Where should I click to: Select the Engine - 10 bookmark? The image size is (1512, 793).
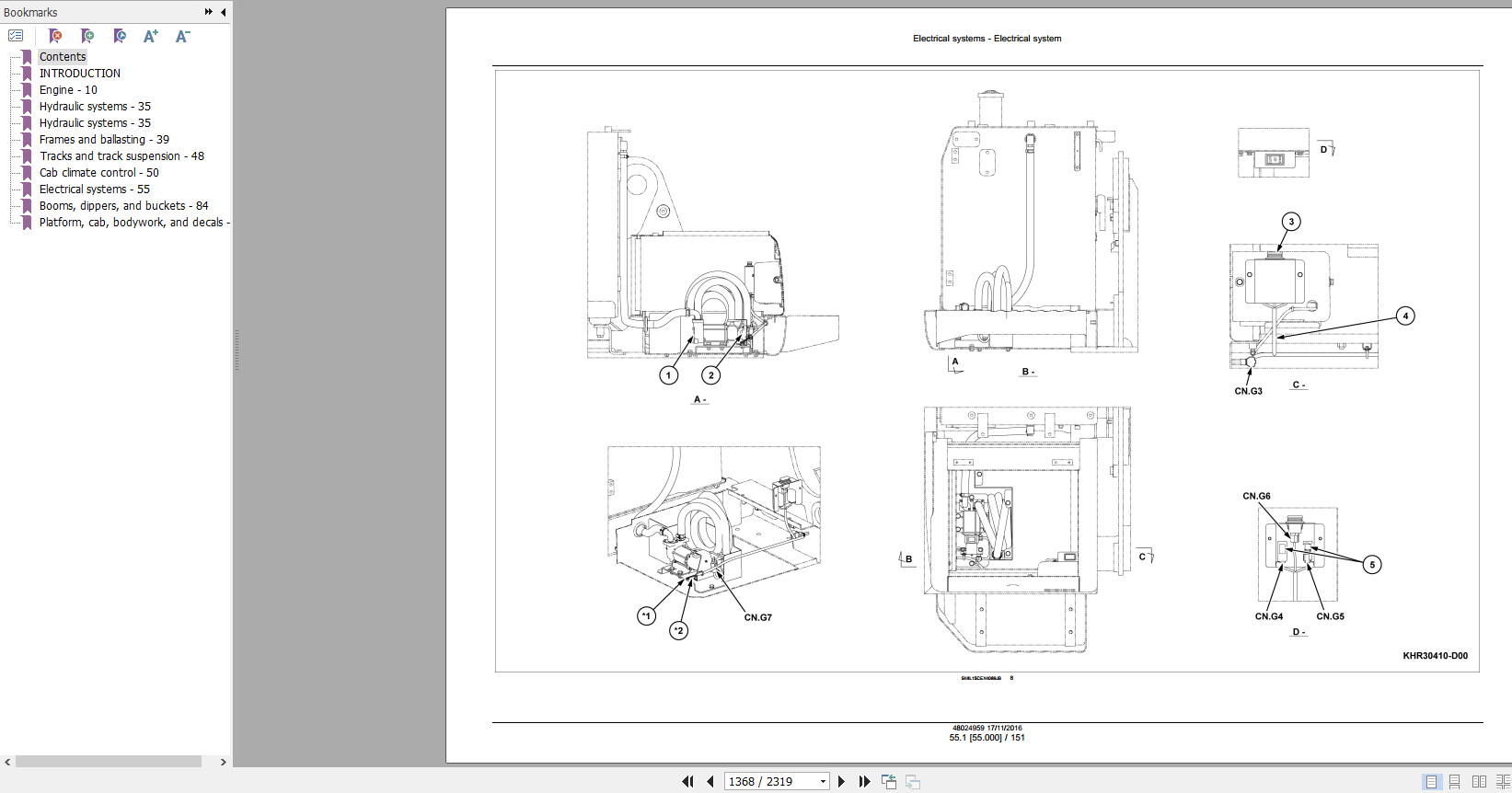pyautogui.click(x=67, y=90)
